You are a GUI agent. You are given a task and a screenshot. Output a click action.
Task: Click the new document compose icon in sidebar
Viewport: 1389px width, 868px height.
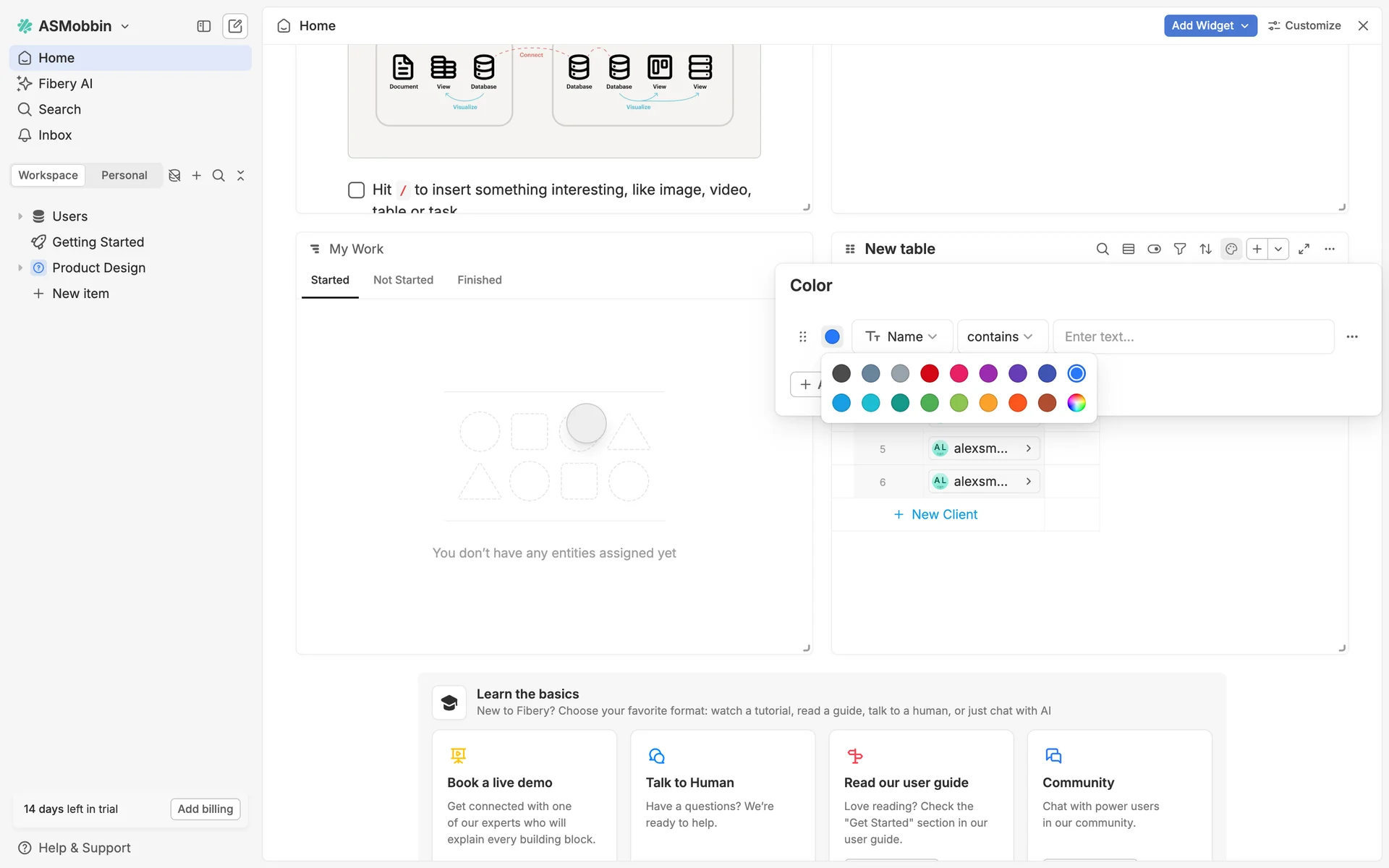click(235, 26)
